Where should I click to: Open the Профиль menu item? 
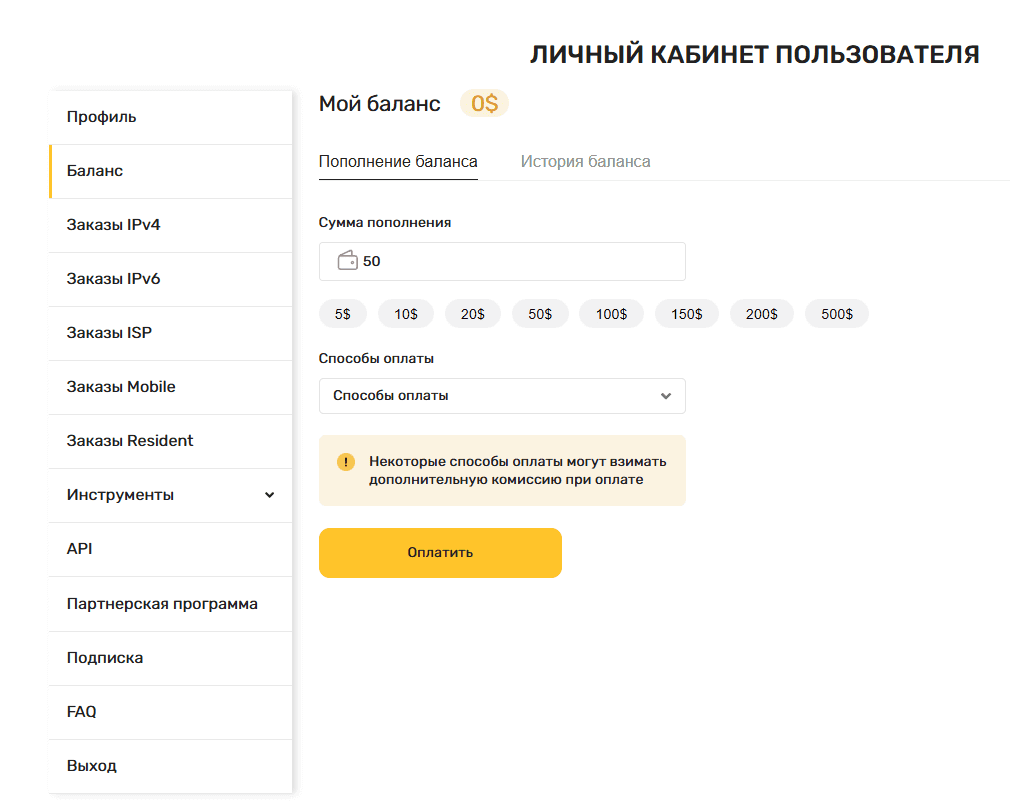coord(171,117)
